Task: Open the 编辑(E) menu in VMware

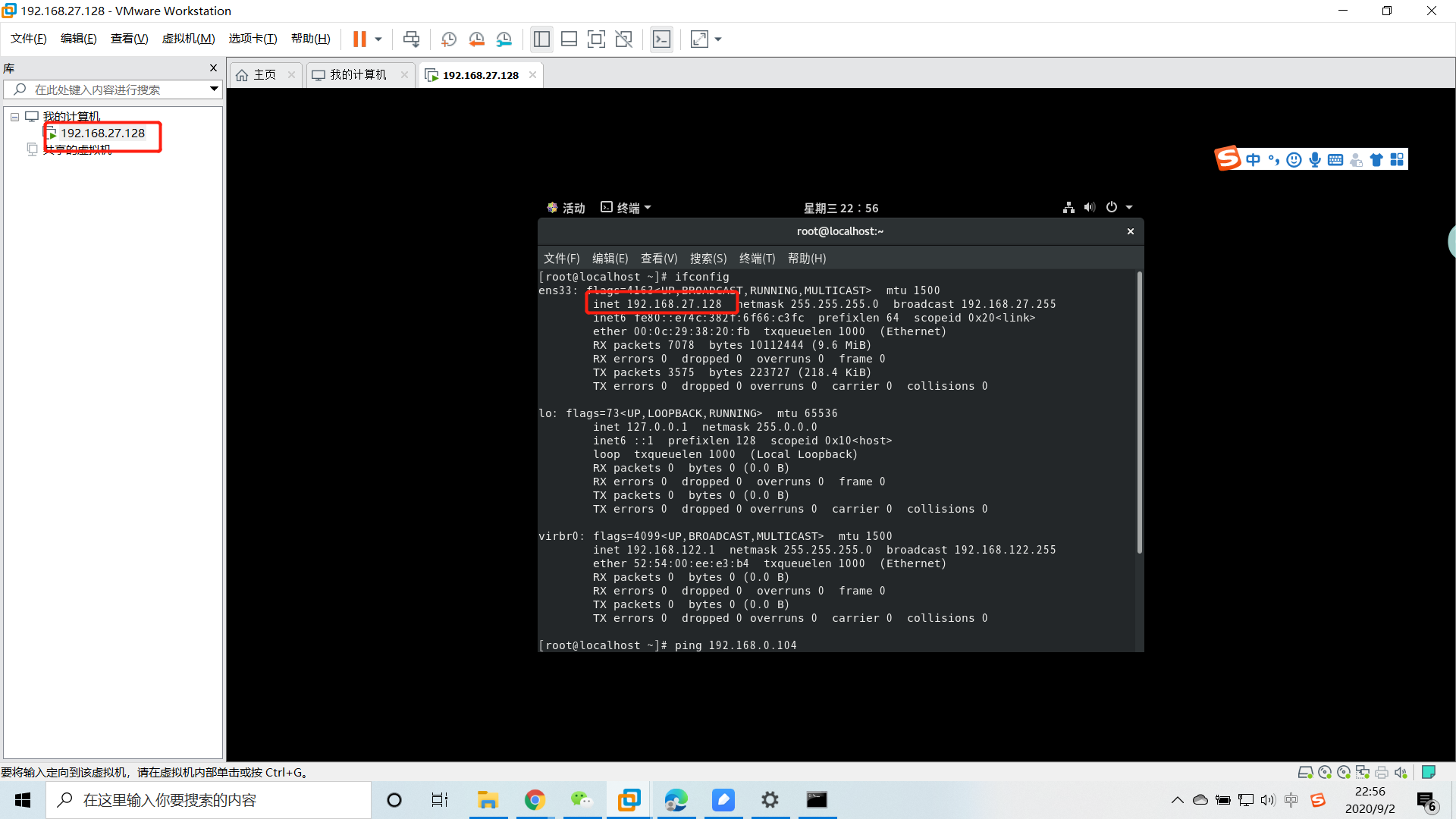Action: 78,39
